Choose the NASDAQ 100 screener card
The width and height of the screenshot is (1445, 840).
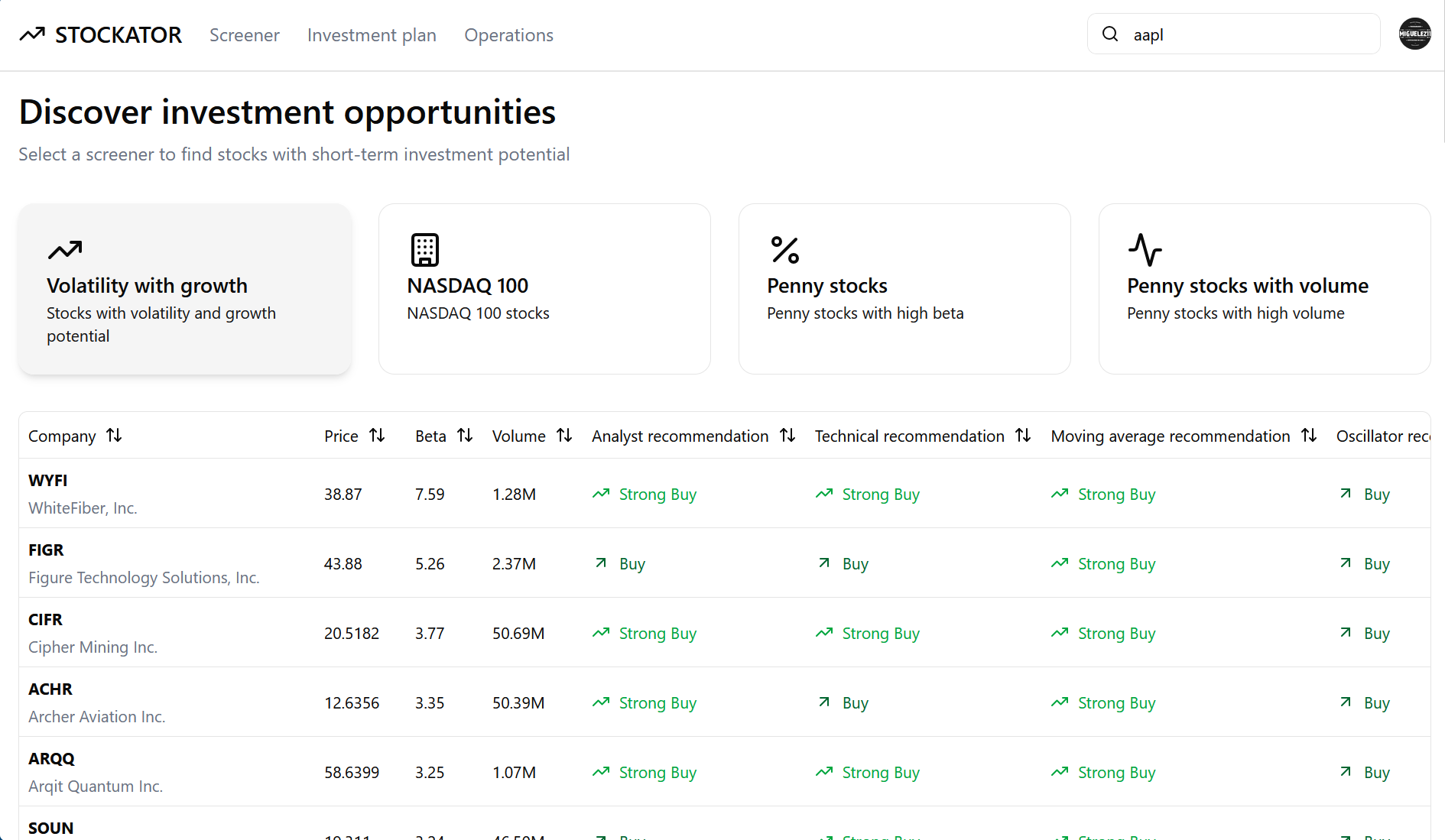[x=544, y=289]
